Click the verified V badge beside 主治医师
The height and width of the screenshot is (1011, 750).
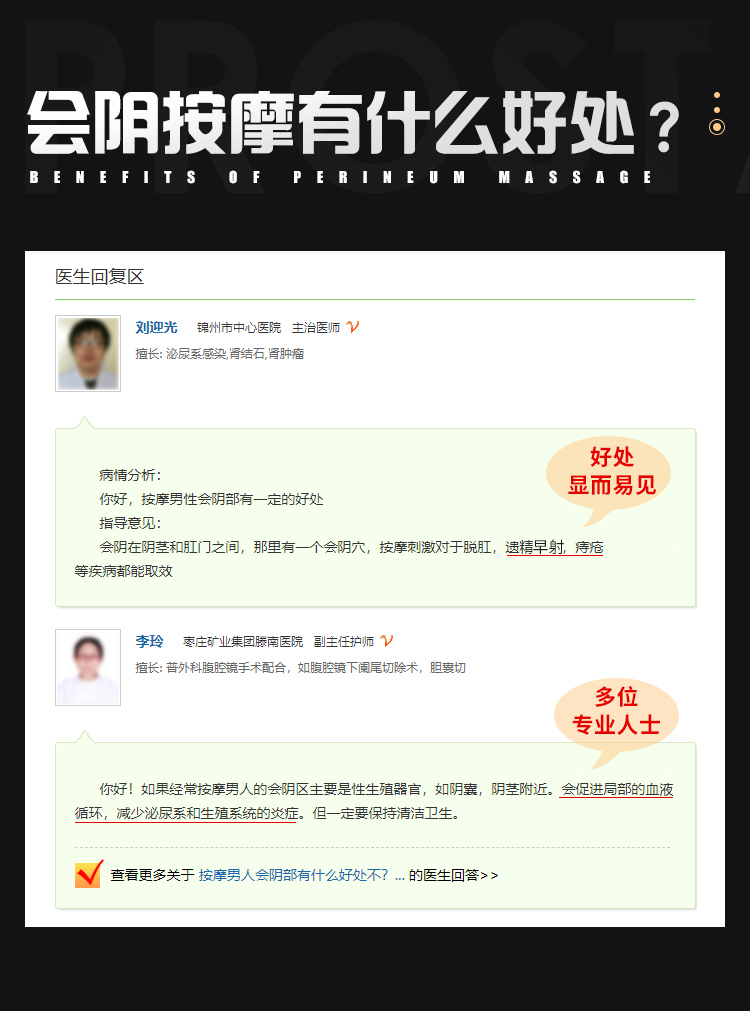pos(352,327)
